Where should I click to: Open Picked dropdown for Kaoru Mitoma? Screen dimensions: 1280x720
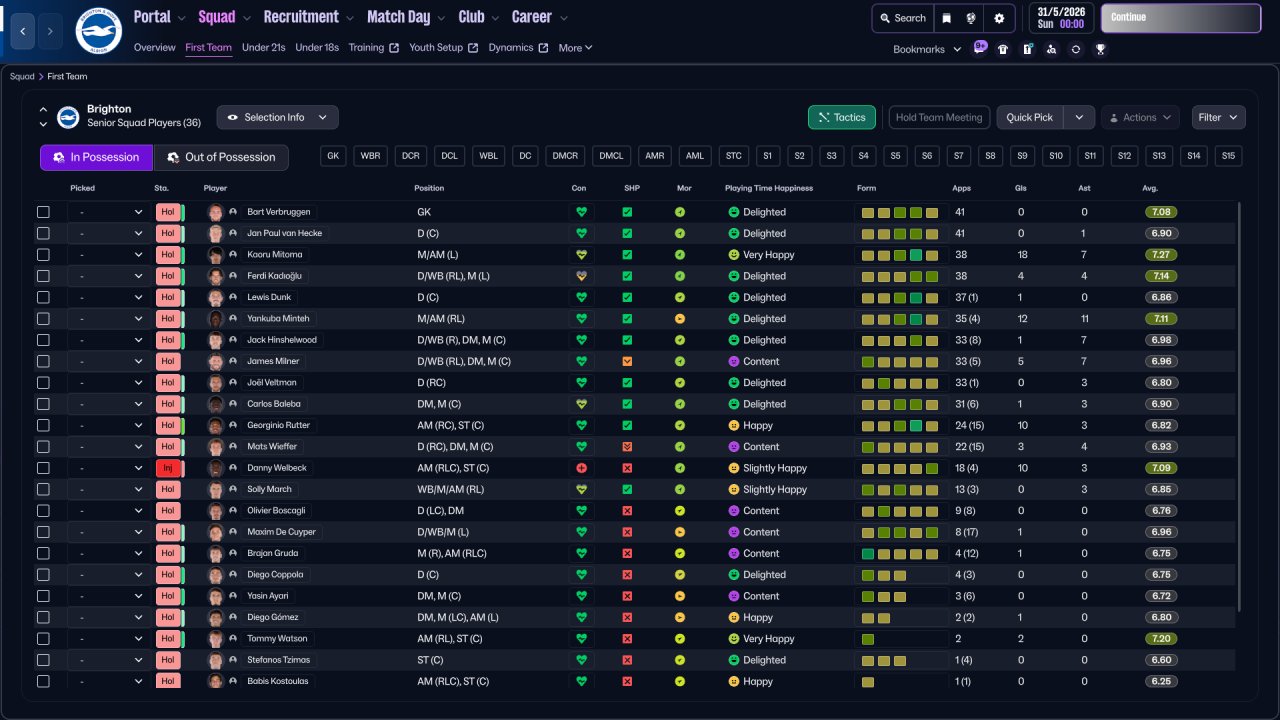coord(108,255)
